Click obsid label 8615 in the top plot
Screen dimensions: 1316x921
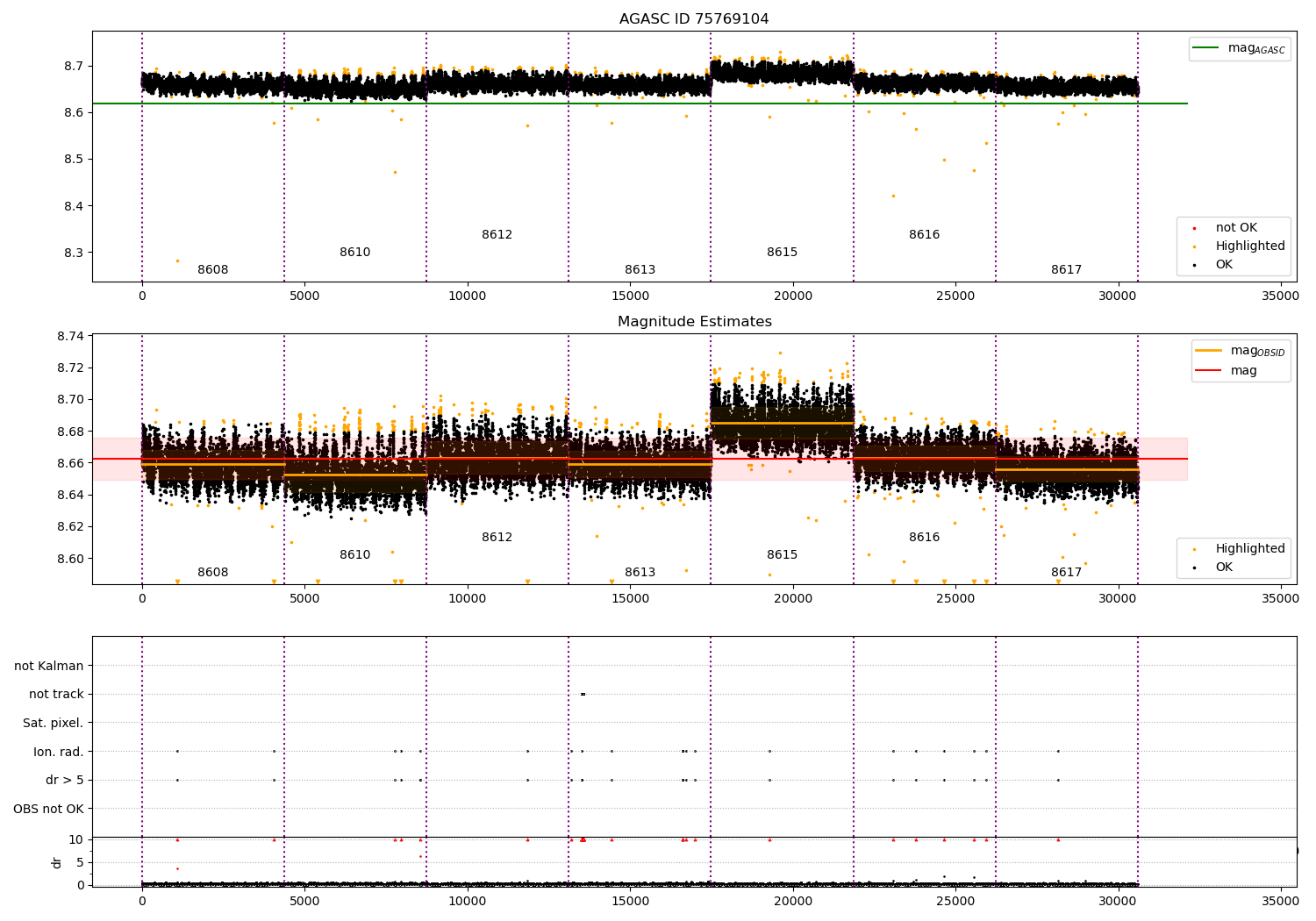click(x=783, y=253)
